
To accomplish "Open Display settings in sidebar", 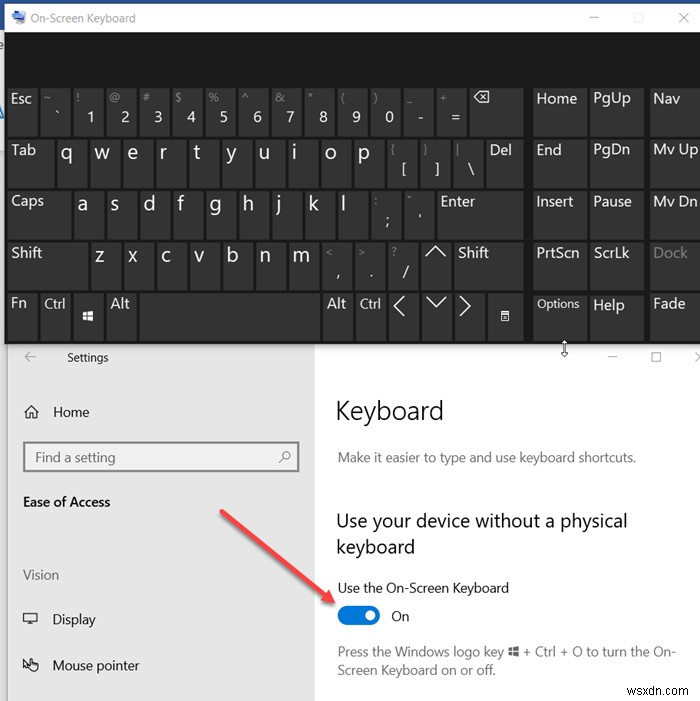I will (x=74, y=619).
